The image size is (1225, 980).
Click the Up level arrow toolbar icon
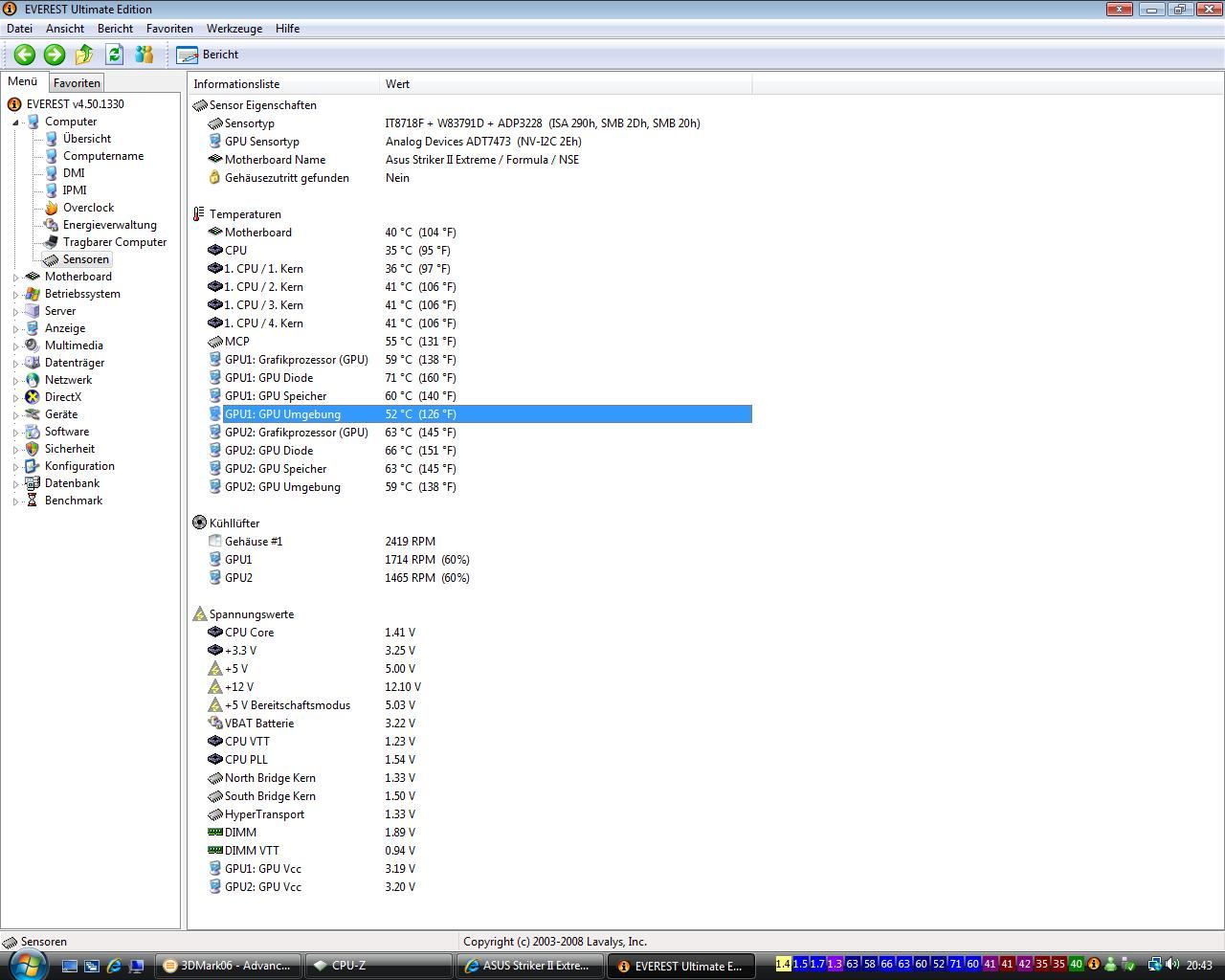click(84, 55)
